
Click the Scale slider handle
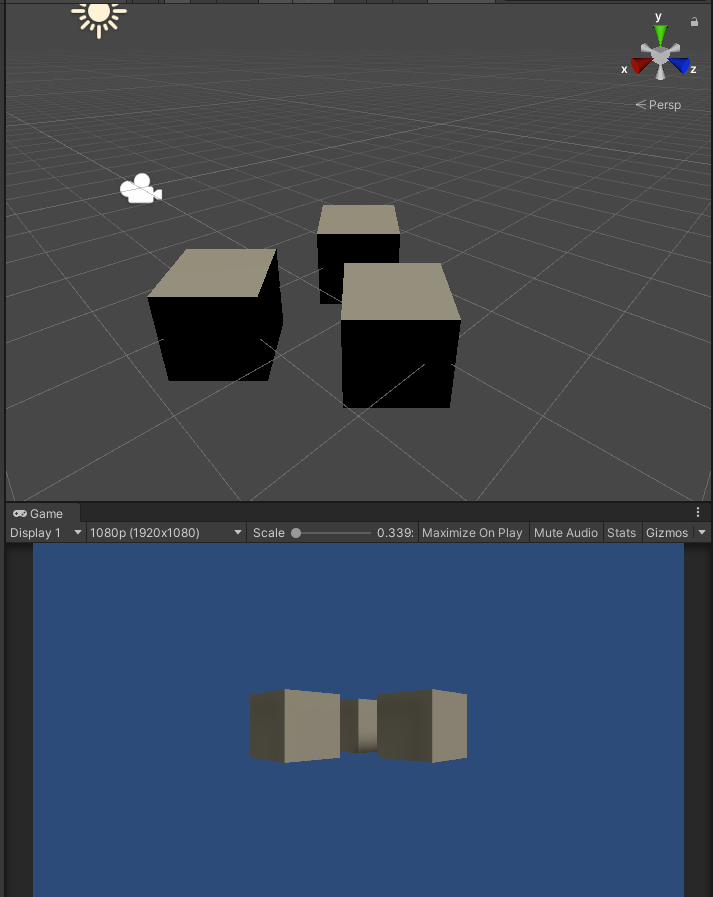point(296,533)
